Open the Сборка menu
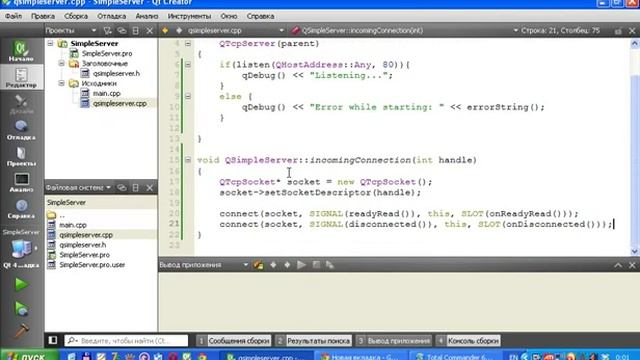 click(x=76, y=16)
